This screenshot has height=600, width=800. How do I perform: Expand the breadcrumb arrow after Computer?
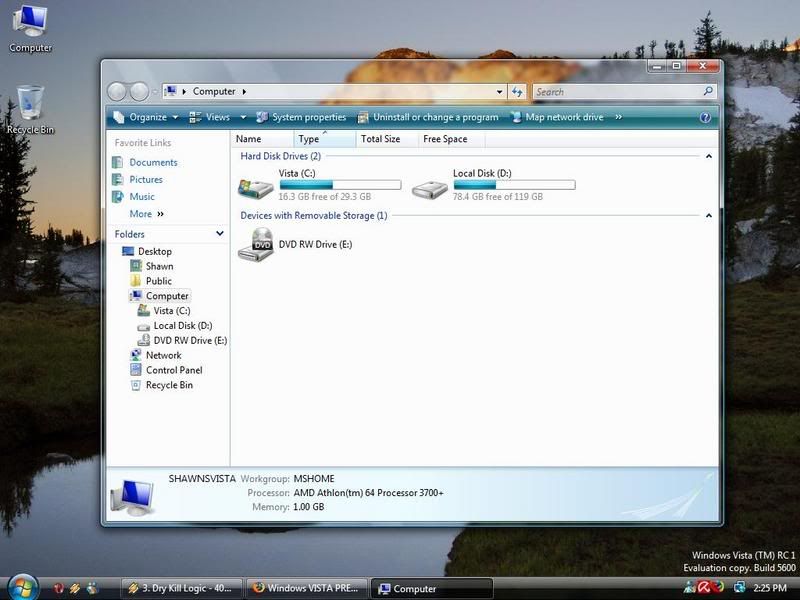[244, 92]
